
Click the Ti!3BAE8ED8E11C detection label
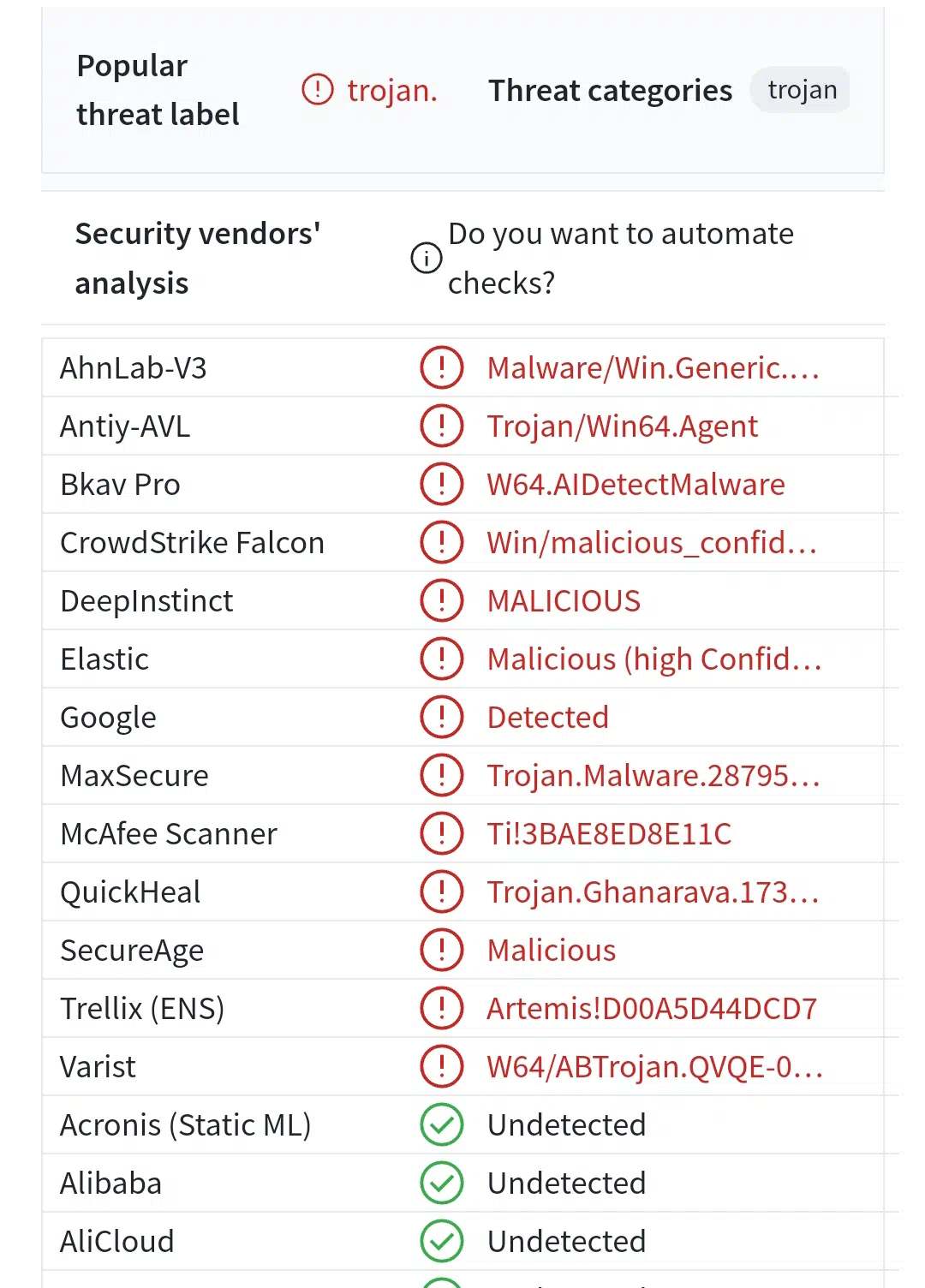coord(609,834)
